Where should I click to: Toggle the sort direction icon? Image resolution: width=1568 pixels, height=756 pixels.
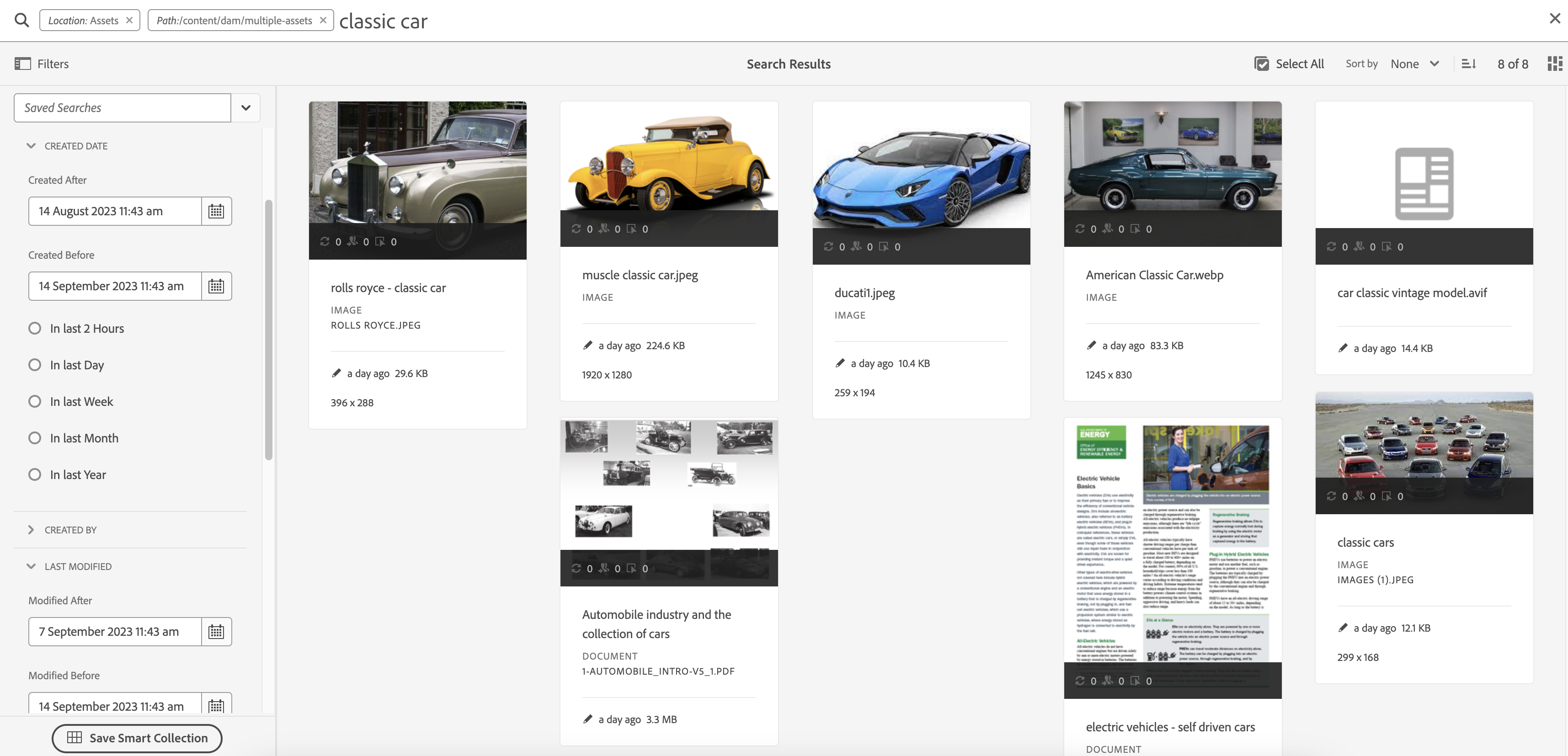1468,63
